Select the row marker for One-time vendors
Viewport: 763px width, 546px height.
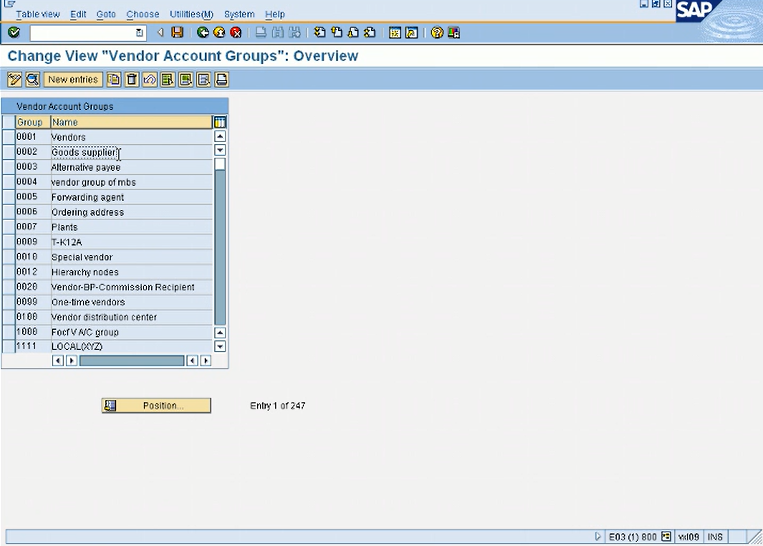pyautogui.click(x=9, y=302)
